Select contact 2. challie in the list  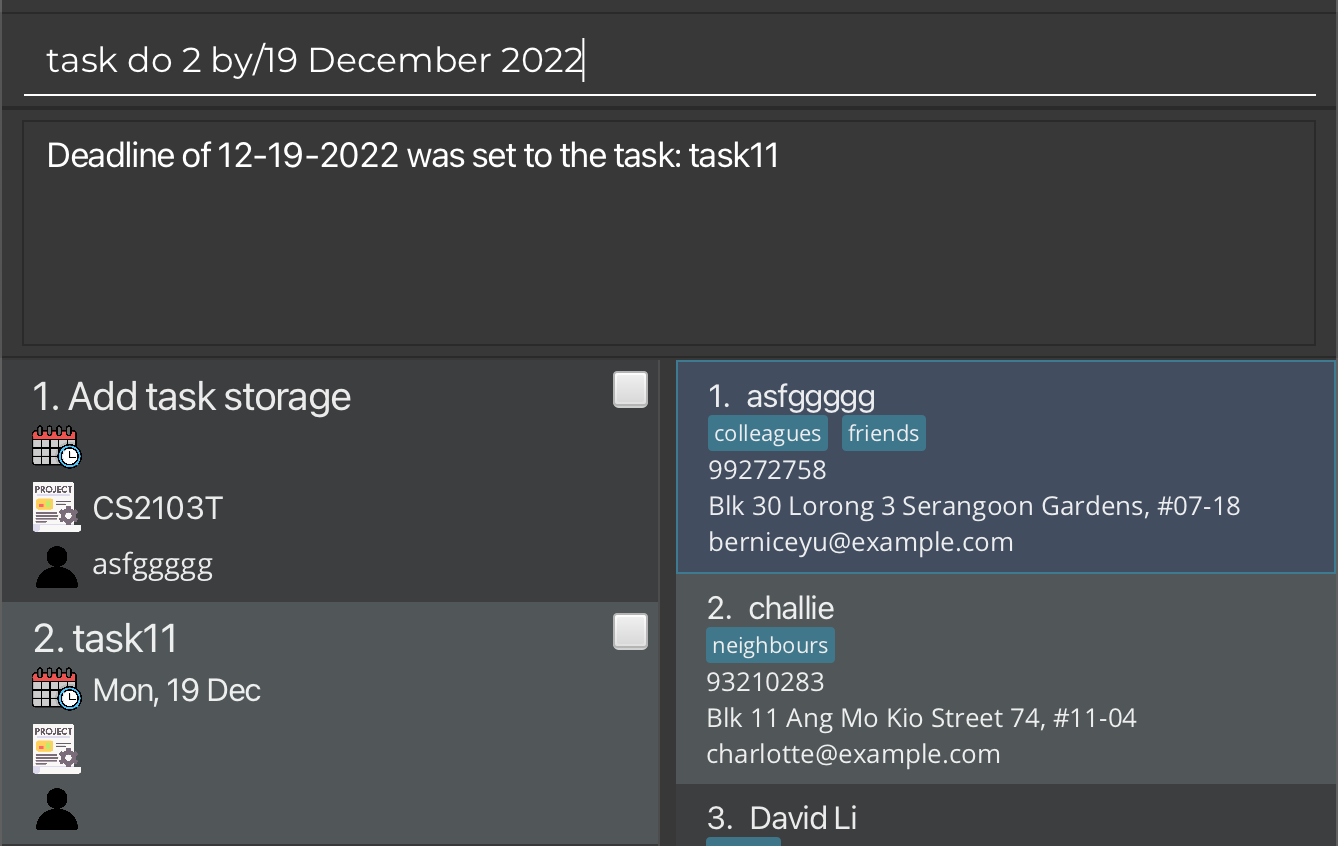[x=1006, y=679]
